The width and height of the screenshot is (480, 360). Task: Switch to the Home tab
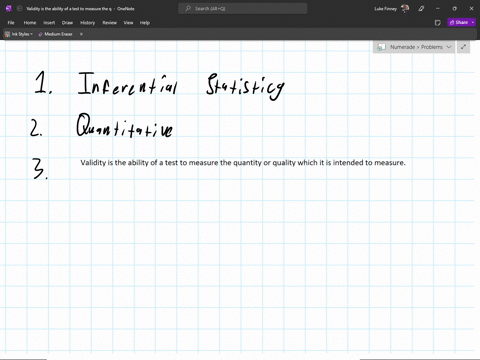pyautogui.click(x=30, y=23)
